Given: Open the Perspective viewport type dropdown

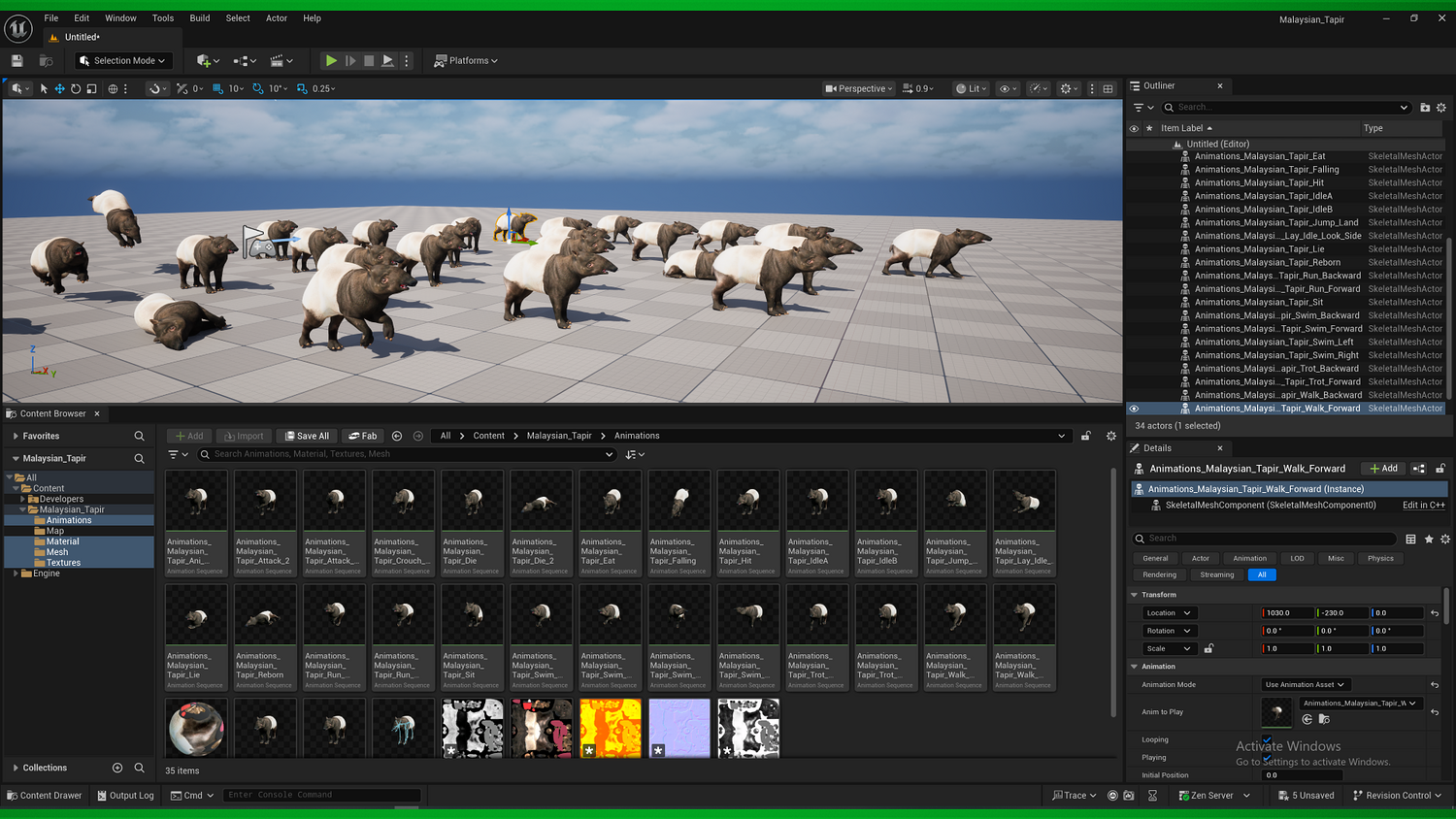Looking at the screenshot, I should [859, 88].
